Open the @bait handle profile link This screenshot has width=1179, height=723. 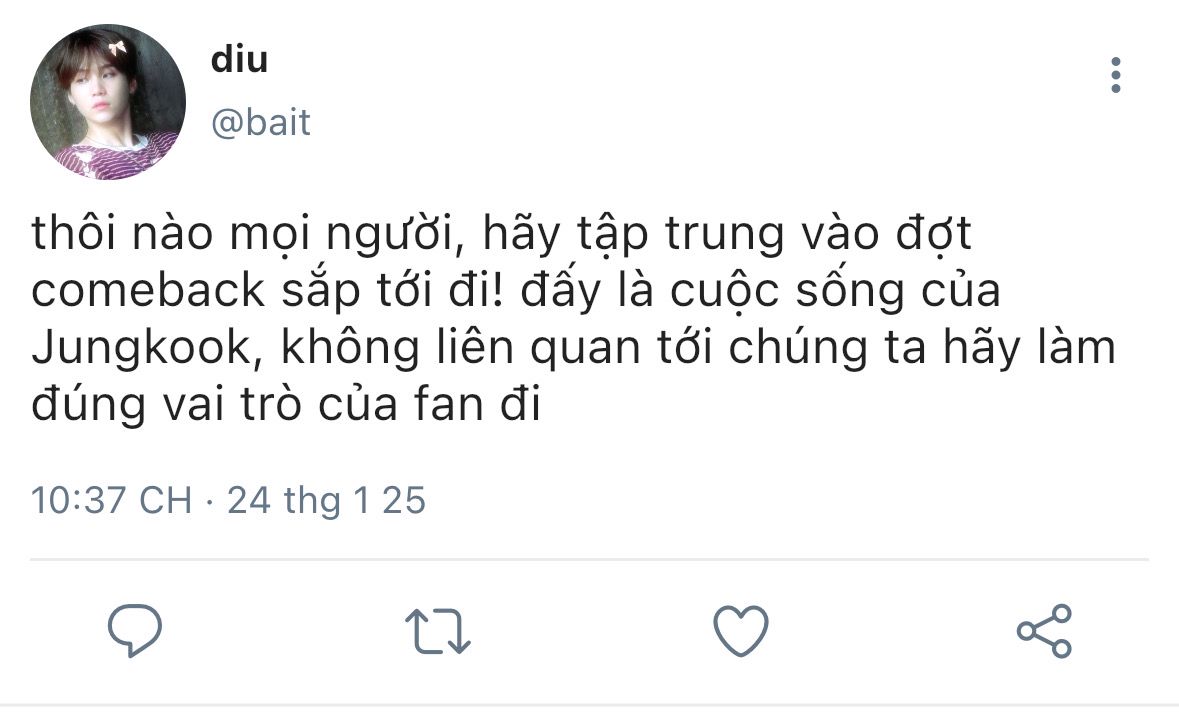(261, 123)
